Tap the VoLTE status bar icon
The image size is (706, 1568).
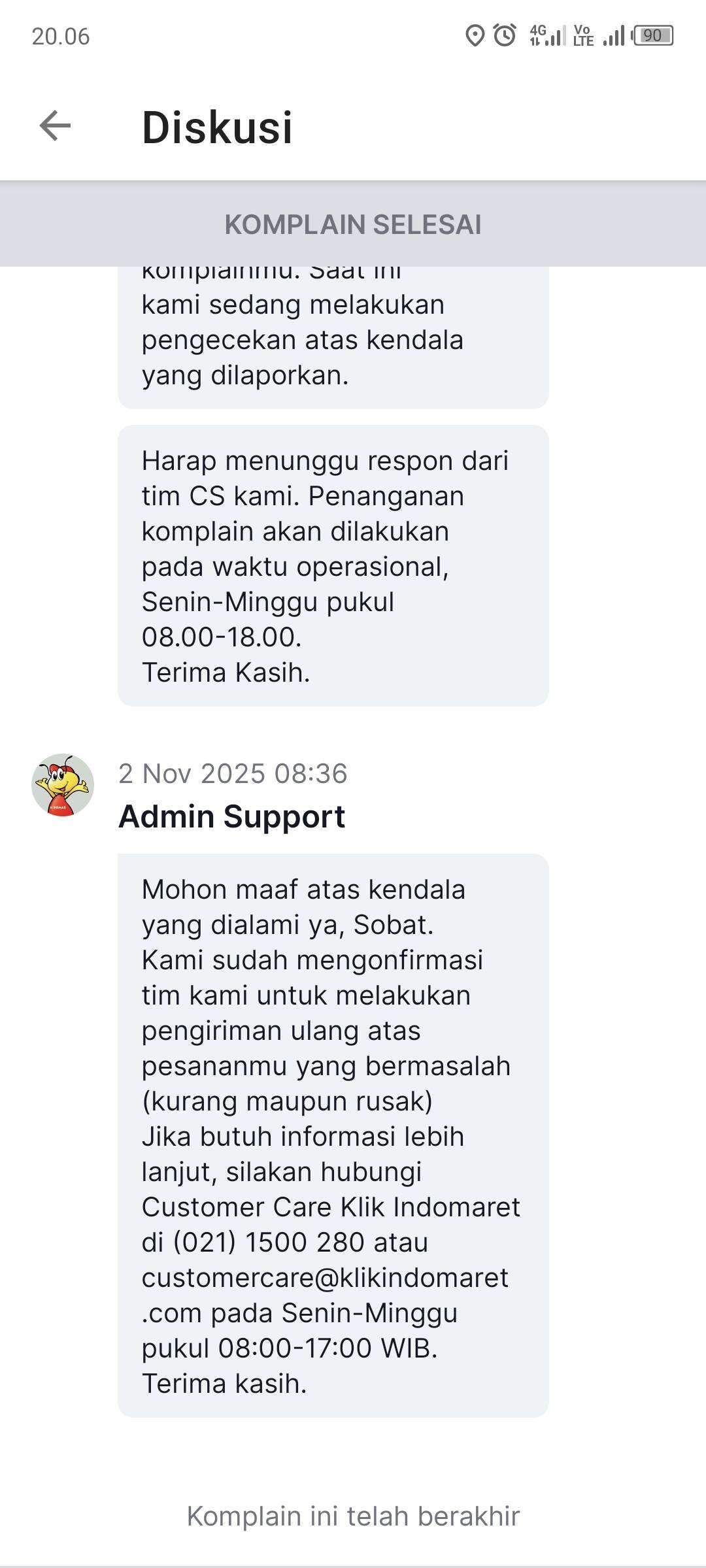point(583,35)
